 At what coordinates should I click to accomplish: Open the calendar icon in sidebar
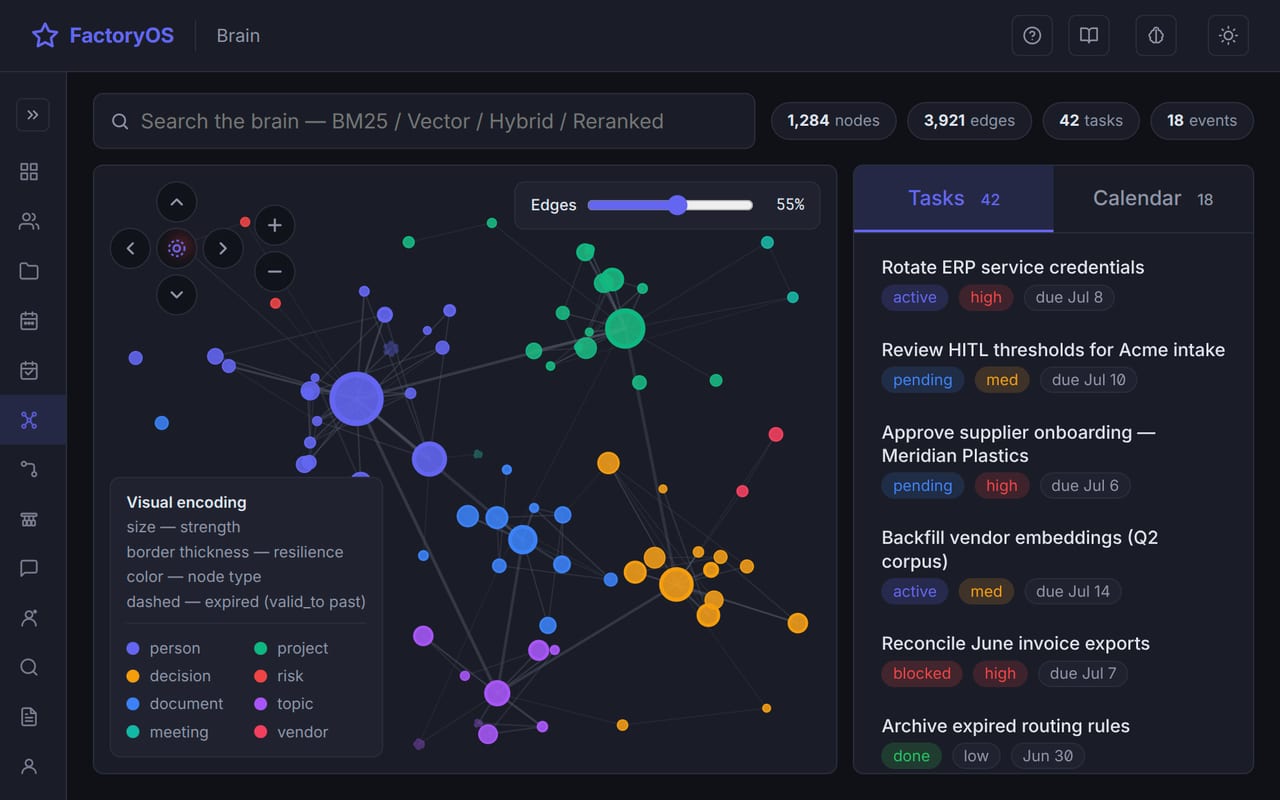29,321
